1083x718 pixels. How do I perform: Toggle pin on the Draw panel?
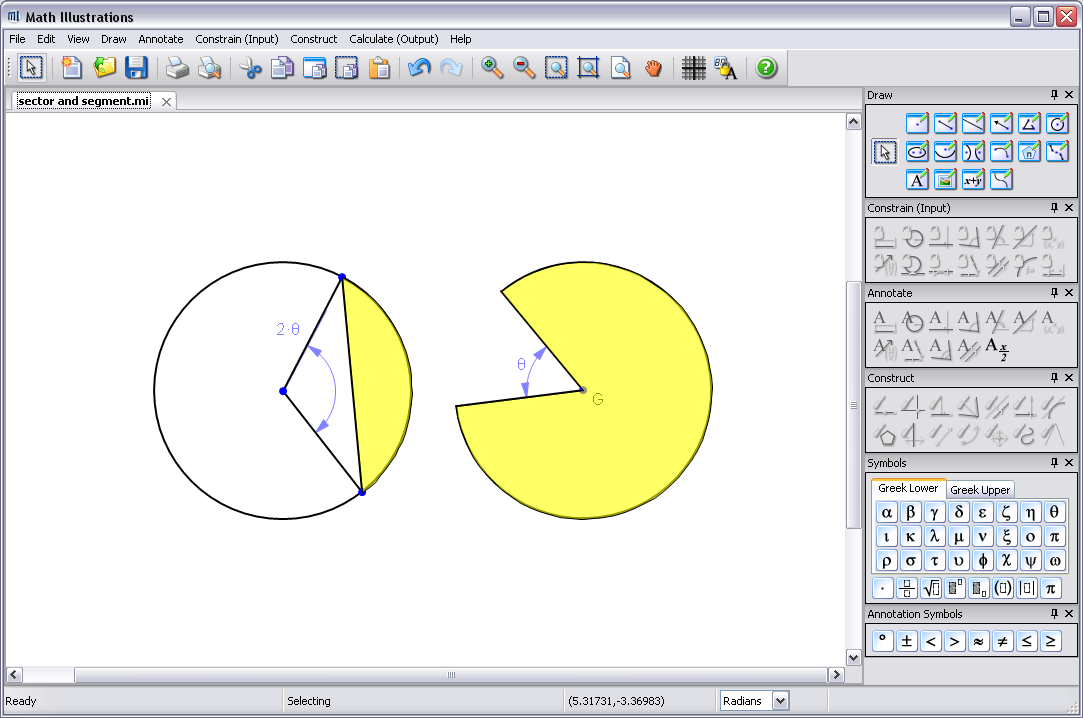point(1054,95)
